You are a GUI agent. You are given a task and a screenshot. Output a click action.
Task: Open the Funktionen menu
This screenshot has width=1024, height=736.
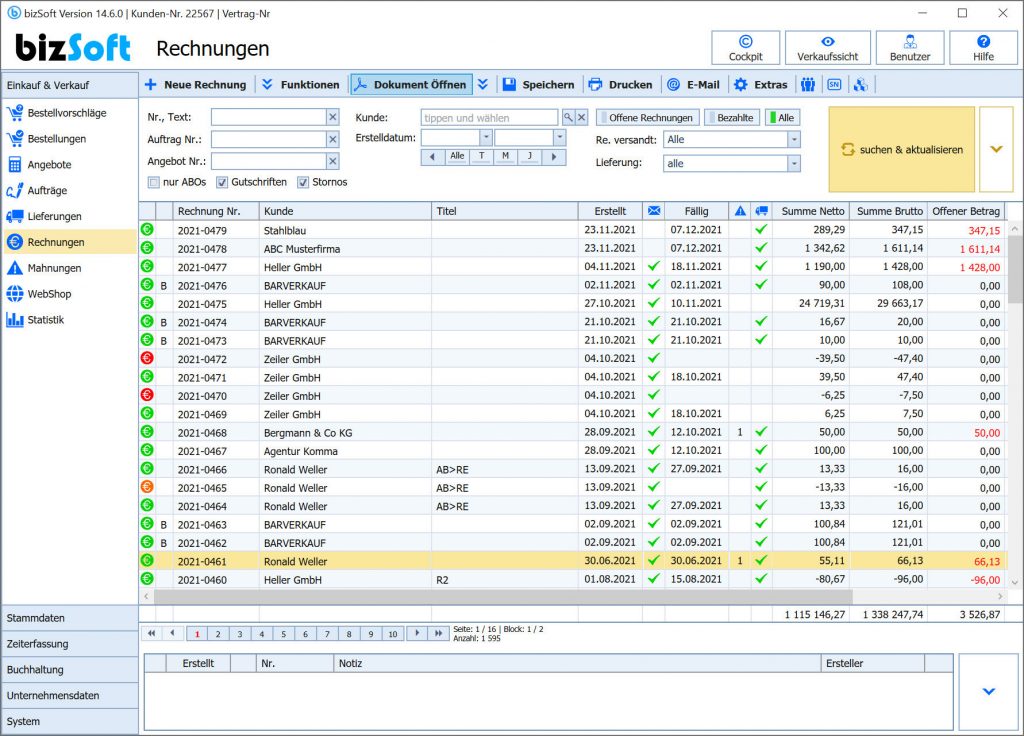point(300,84)
